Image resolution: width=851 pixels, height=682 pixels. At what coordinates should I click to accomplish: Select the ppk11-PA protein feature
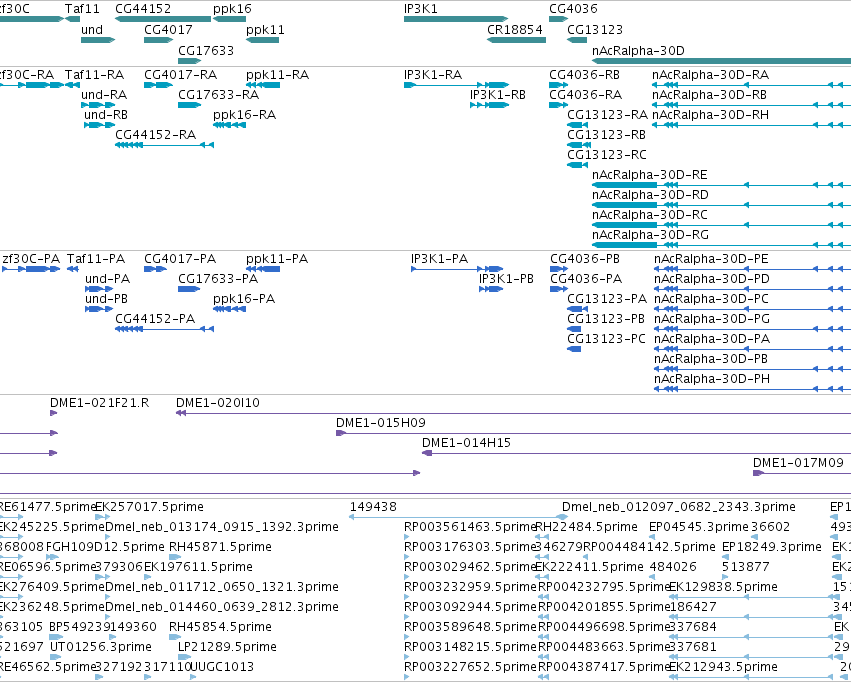tap(263, 269)
